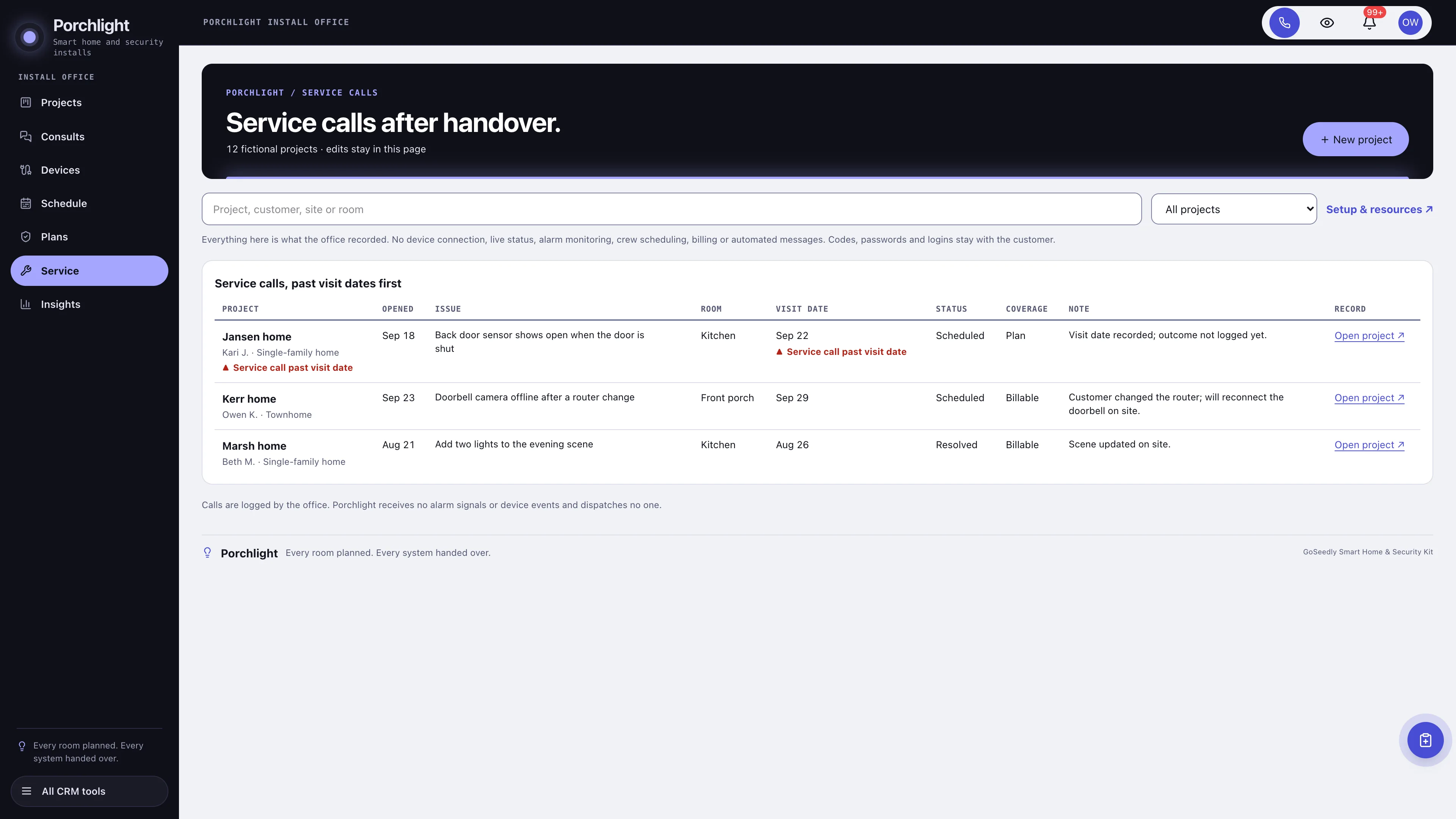Screen dimensions: 1456x819
Task: Open notifications bell with 99+ badge
Action: [1369, 23]
